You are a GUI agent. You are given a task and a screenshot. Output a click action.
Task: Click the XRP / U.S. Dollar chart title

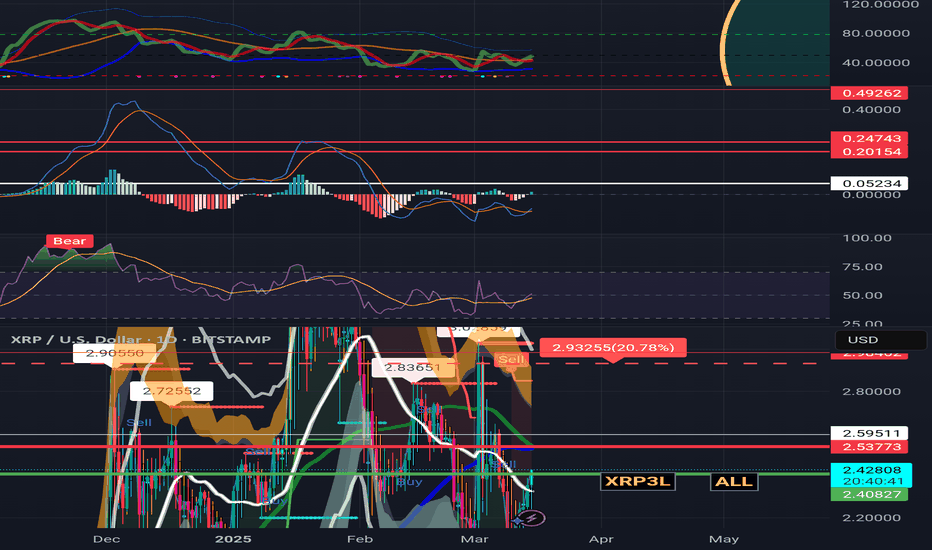pyautogui.click(x=140, y=340)
